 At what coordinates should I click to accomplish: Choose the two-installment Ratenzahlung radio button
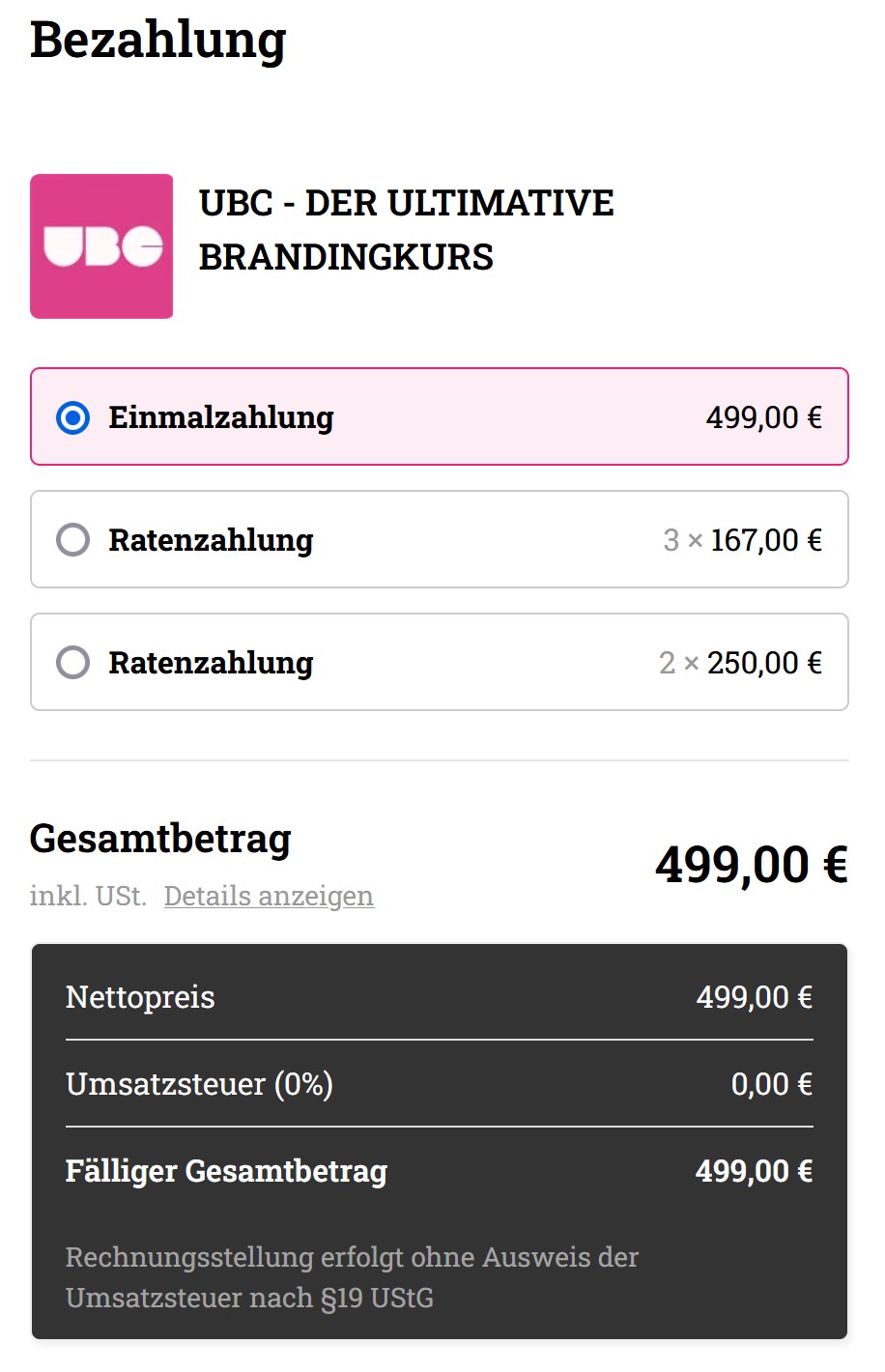[x=72, y=663]
